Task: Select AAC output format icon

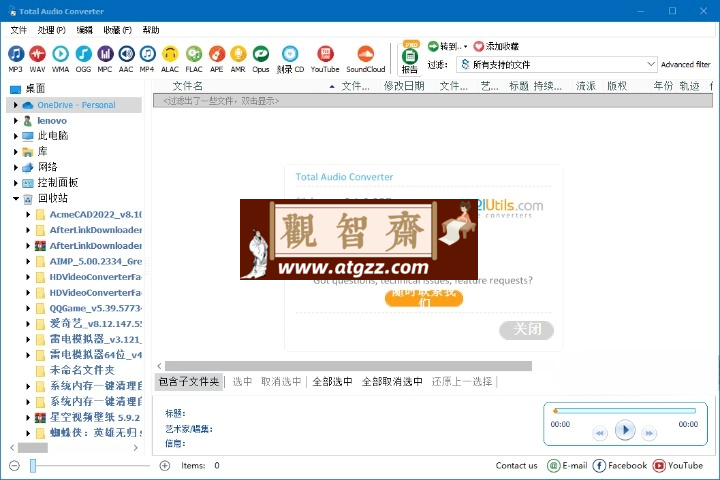Action: click(126, 54)
